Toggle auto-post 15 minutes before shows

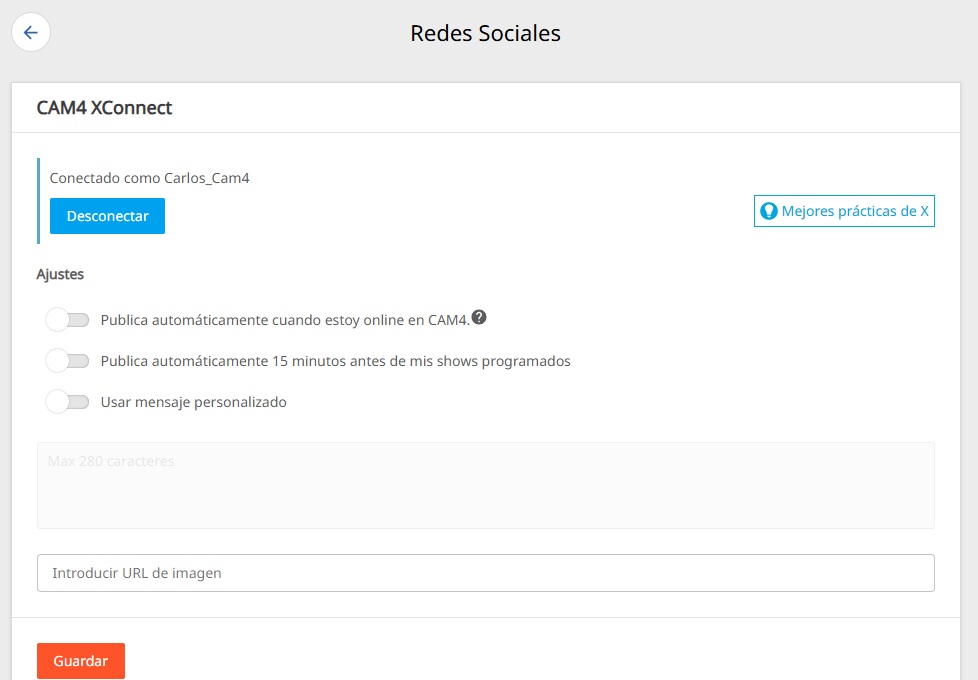[x=67, y=361]
